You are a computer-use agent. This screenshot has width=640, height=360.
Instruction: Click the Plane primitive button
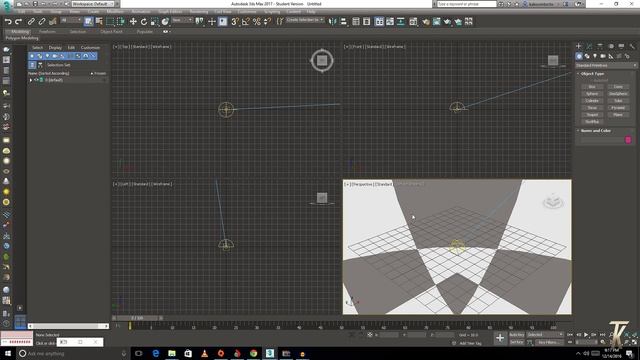click(618, 115)
